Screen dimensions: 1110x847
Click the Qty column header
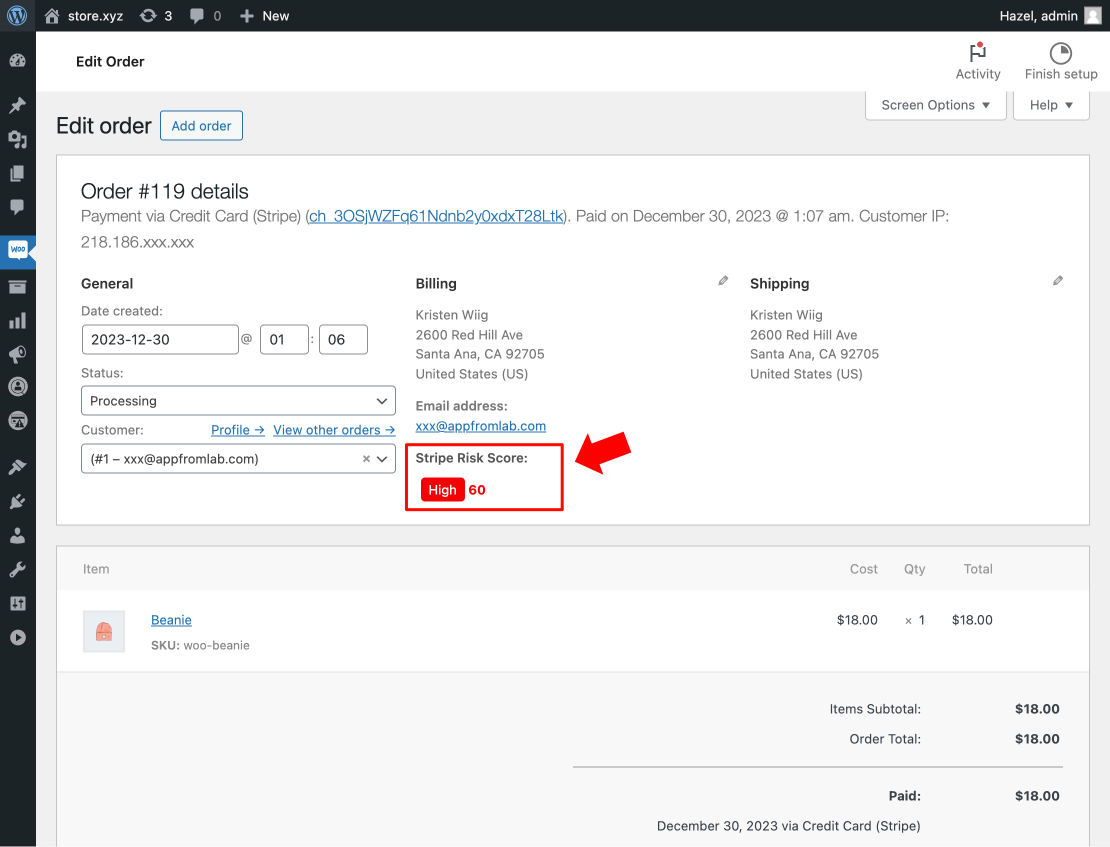pos(914,569)
